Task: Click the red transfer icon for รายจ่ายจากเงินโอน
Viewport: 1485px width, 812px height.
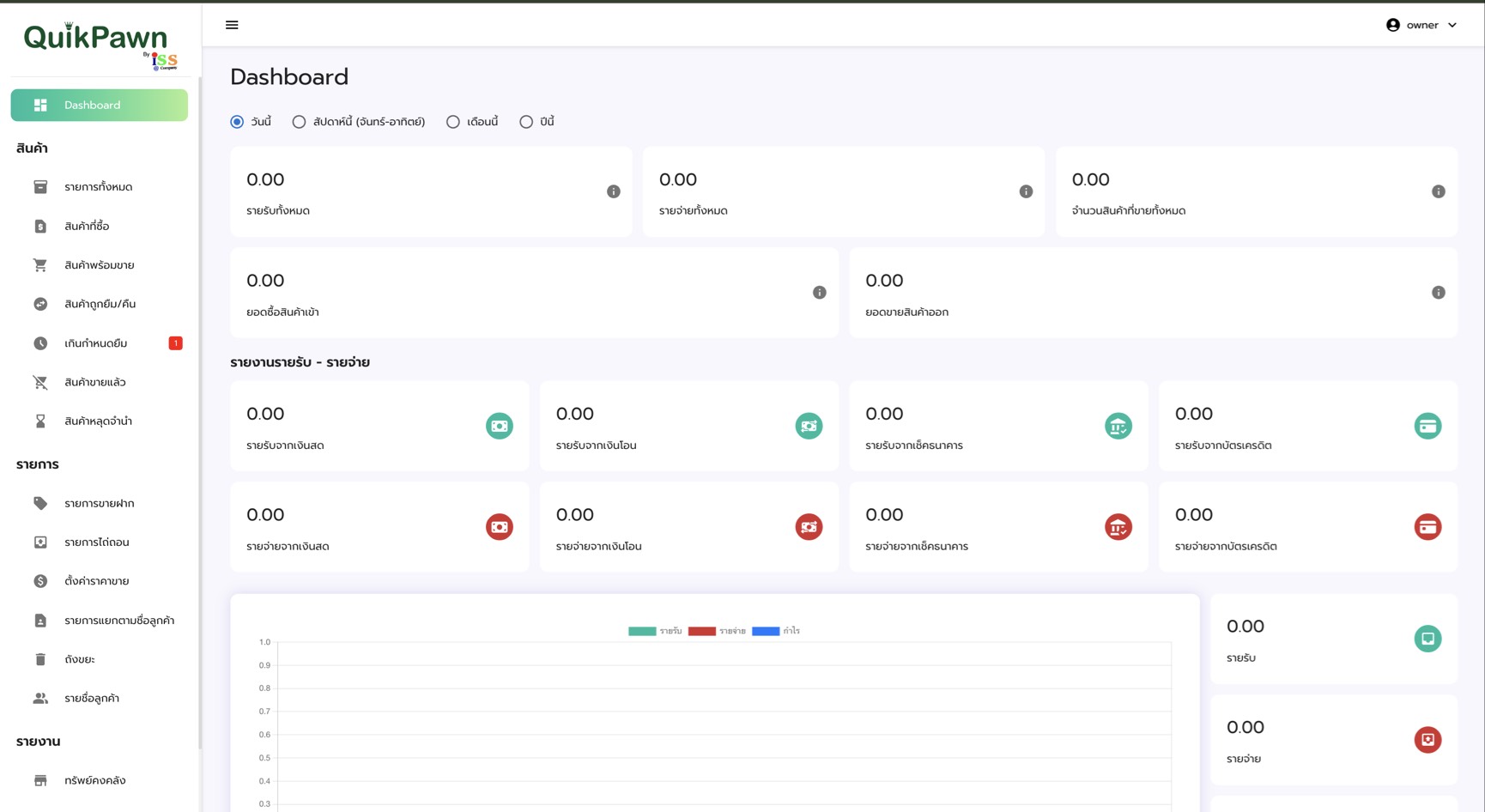Action: (809, 527)
